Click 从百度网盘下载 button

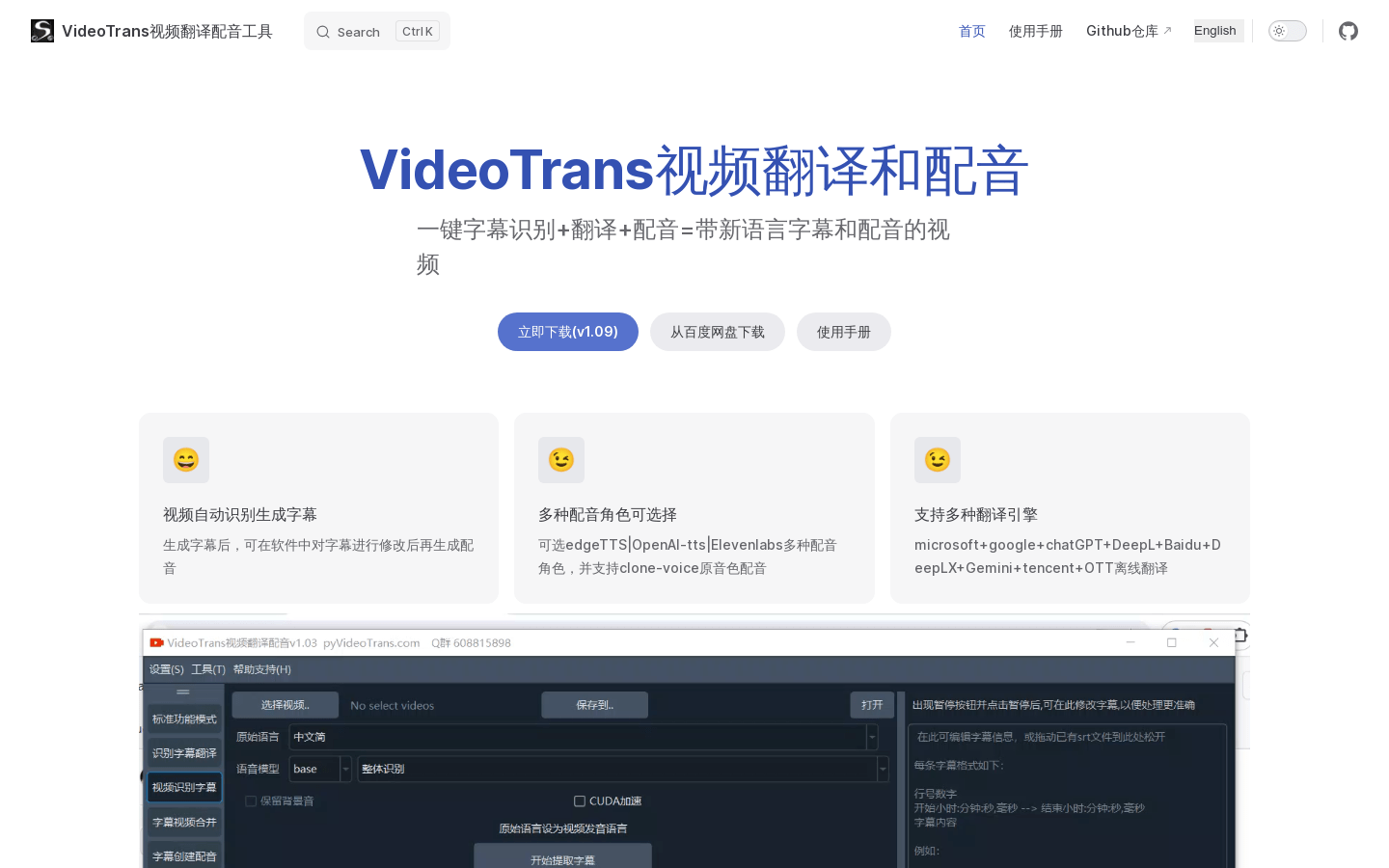(x=717, y=332)
